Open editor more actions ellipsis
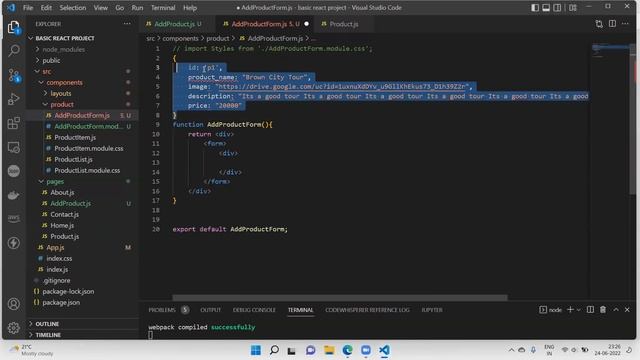 pos(625,24)
